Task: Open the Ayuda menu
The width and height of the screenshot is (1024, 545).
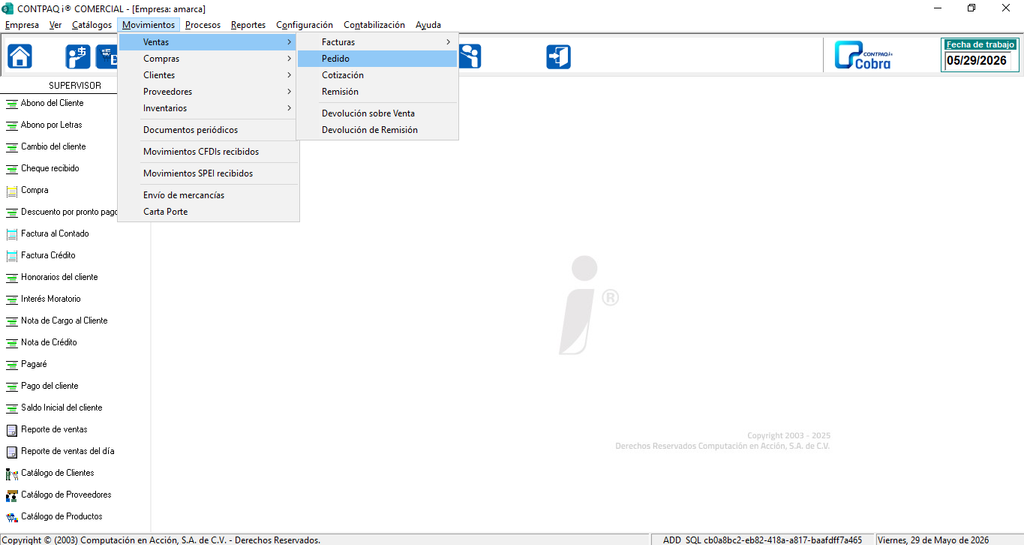Action: pos(428,25)
